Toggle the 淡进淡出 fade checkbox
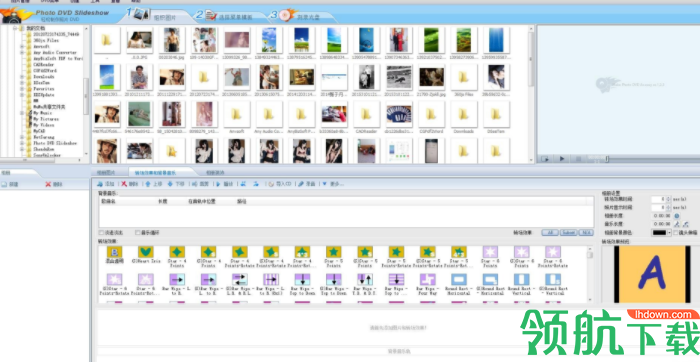This screenshot has width=700, height=362. 101,233
